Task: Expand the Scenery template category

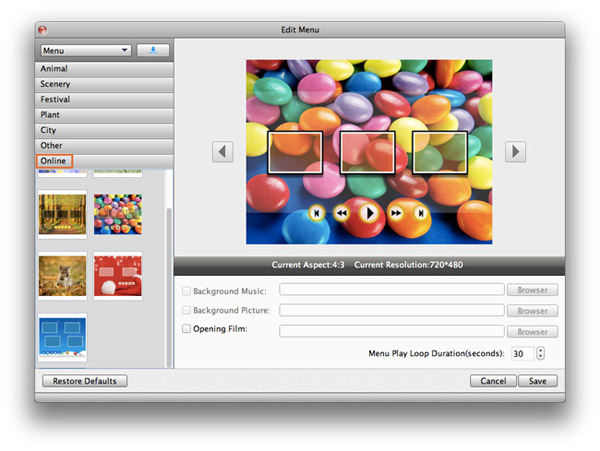Action: 104,84
